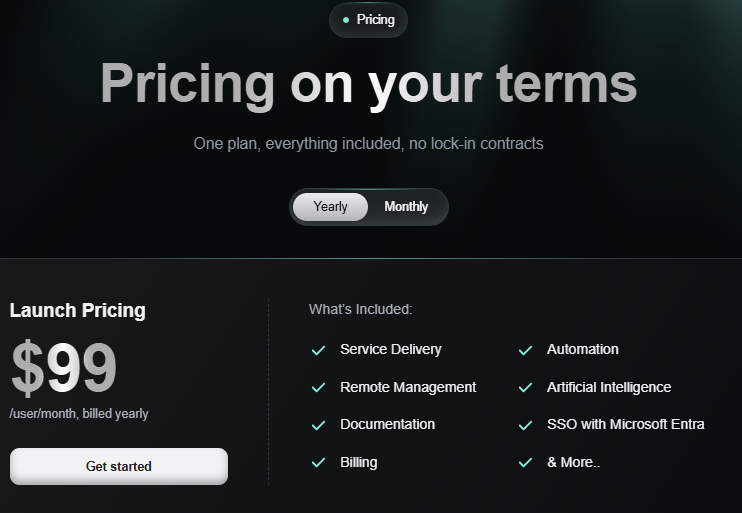This screenshot has height=513, width=742.
Task: Switch billing toggle to Monthly
Action: click(406, 207)
